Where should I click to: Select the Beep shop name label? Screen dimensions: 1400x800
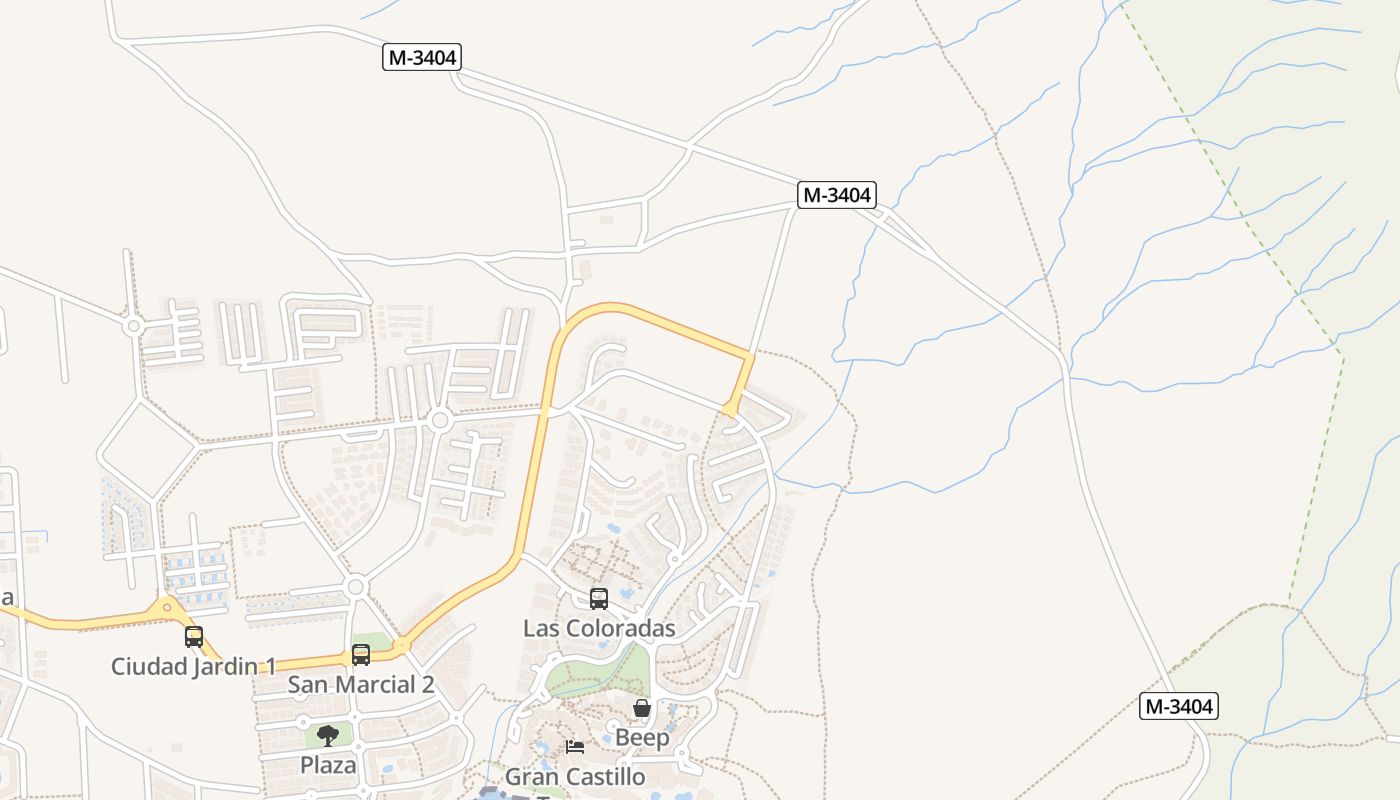[x=642, y=738]
